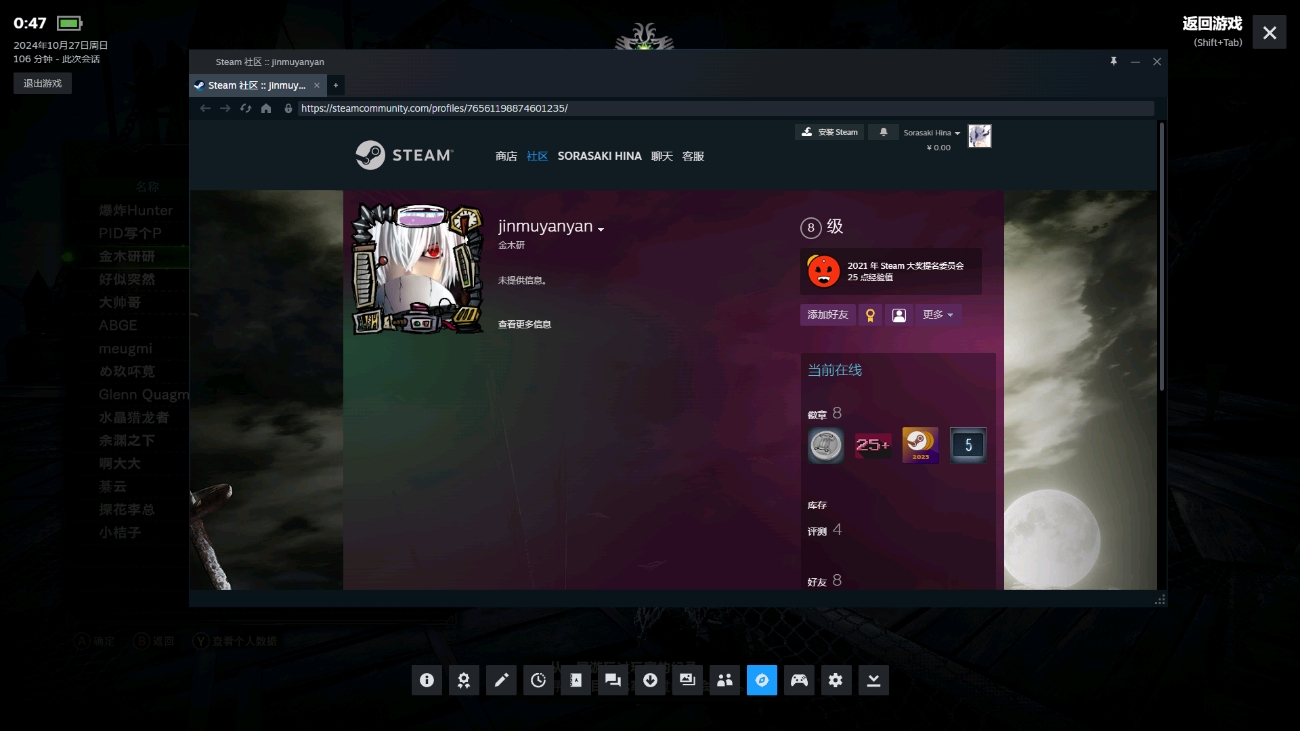The height and width of the screenshot is (731, 1300).
Task: Click the 退出游戏 button
Action: tap(43, 83)
